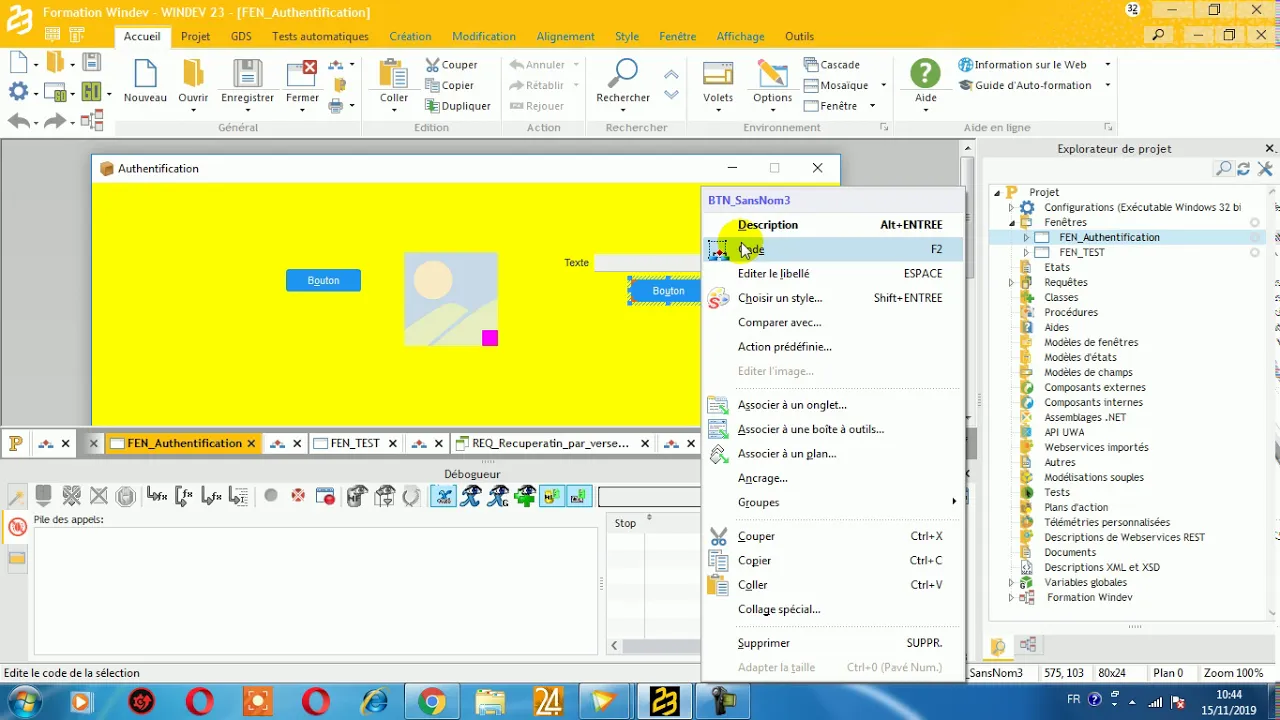
Task: Select Supprimer in context menu
Action: (x=832, y=643)
